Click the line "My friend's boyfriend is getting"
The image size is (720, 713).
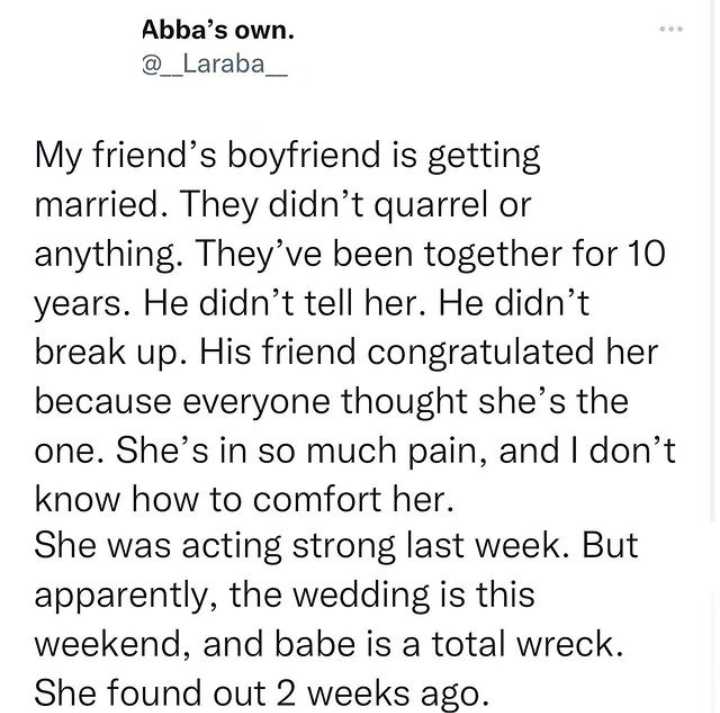pyautogui.click(x=288, y=157)
